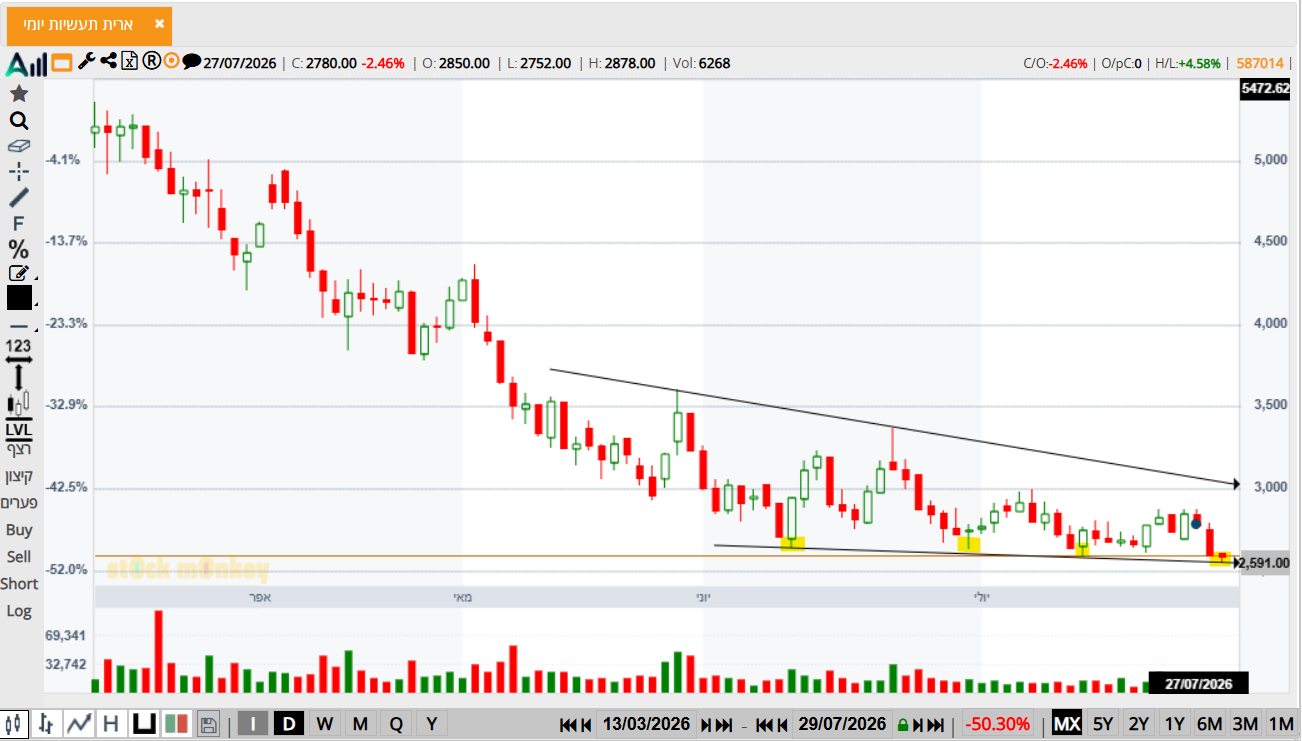Select the 123 horizontal measure tool
The image size is (1302, 741).
[x=19, y=350]
